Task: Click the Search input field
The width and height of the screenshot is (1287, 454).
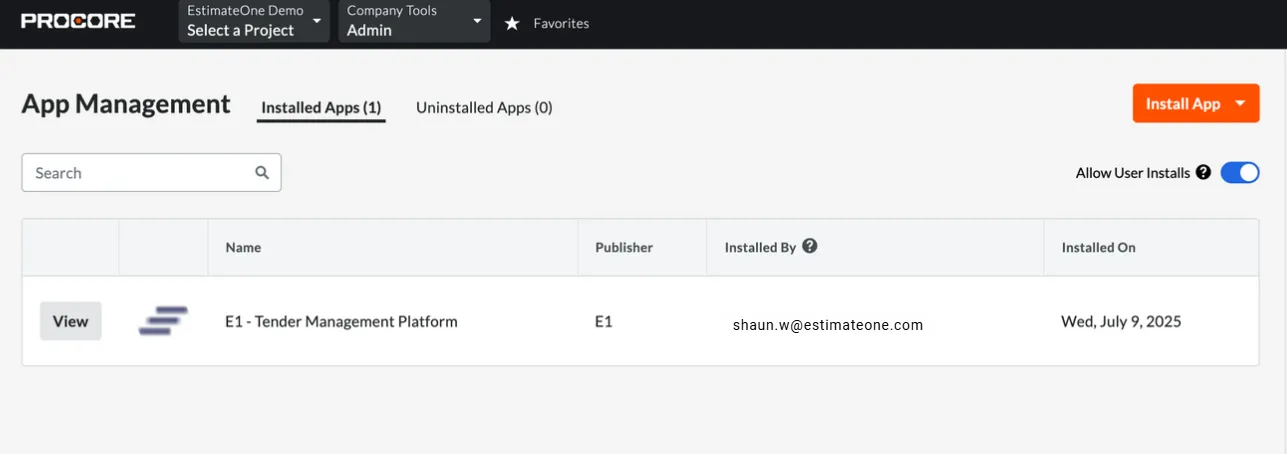Action: [x=151, y=172]
